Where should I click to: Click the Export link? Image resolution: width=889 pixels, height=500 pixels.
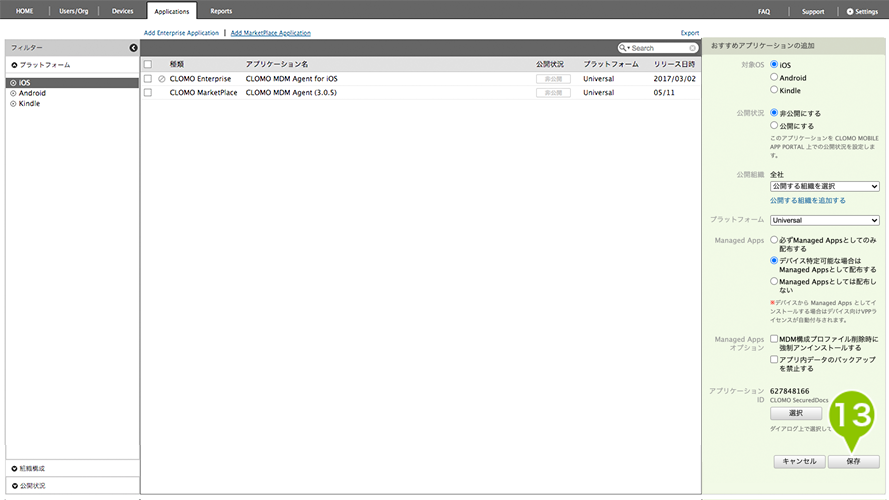[690, 33]
